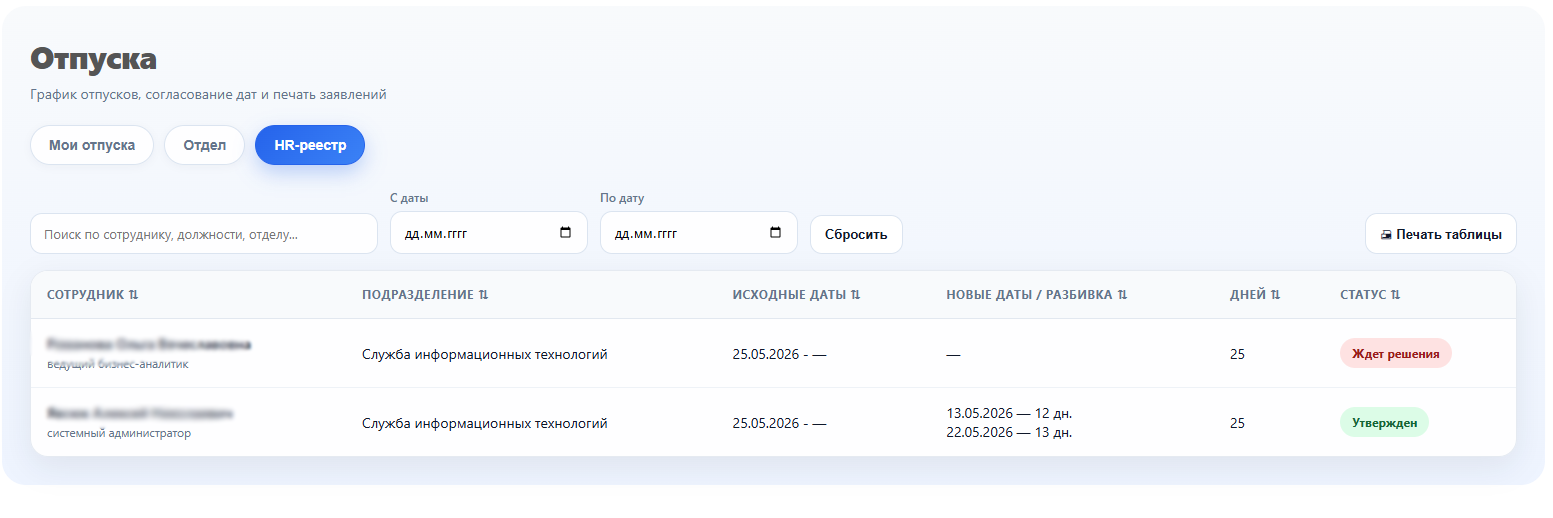Viewport: 1553px width, 518px height.
Task: Click the Утвержден status badge
Action: (1384, 422)
